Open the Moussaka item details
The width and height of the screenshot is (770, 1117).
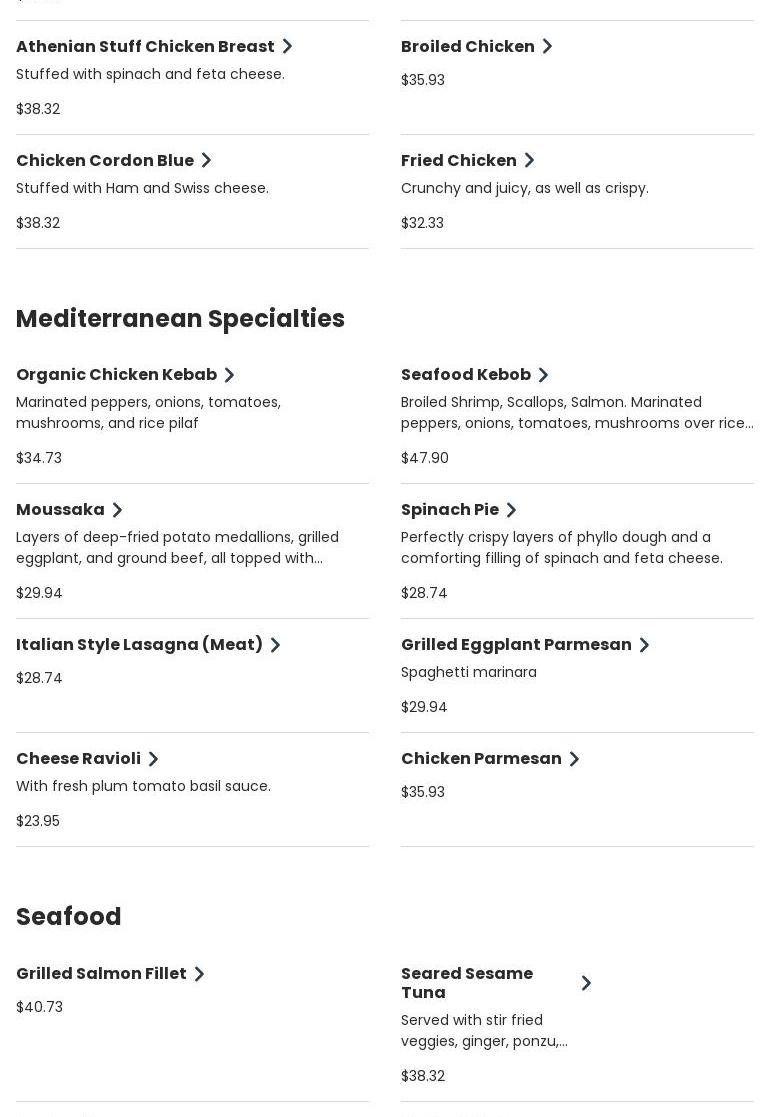[x=60, y=510]
